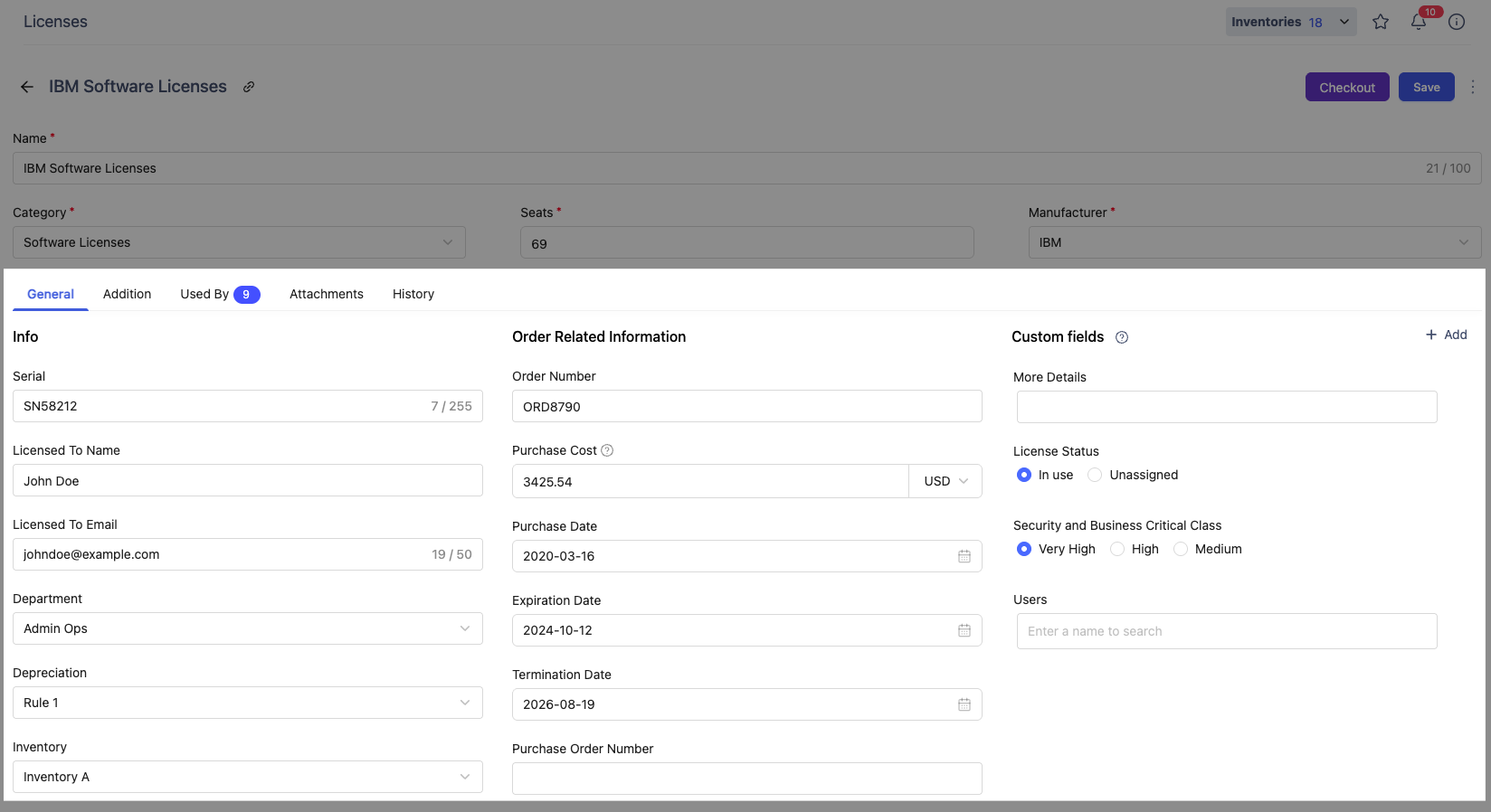Open the Attachments tab
This screenshot has height=812, width=1491.
click(x=326, y=294)
